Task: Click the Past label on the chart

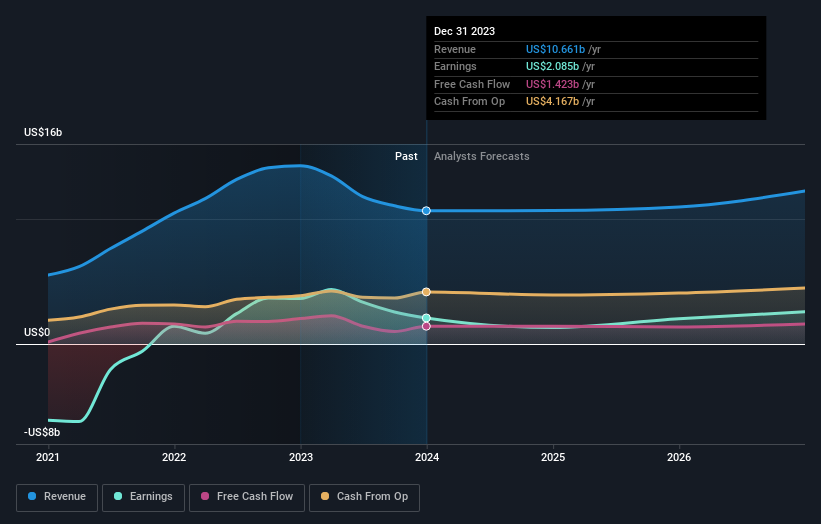Action: (406, 157)
